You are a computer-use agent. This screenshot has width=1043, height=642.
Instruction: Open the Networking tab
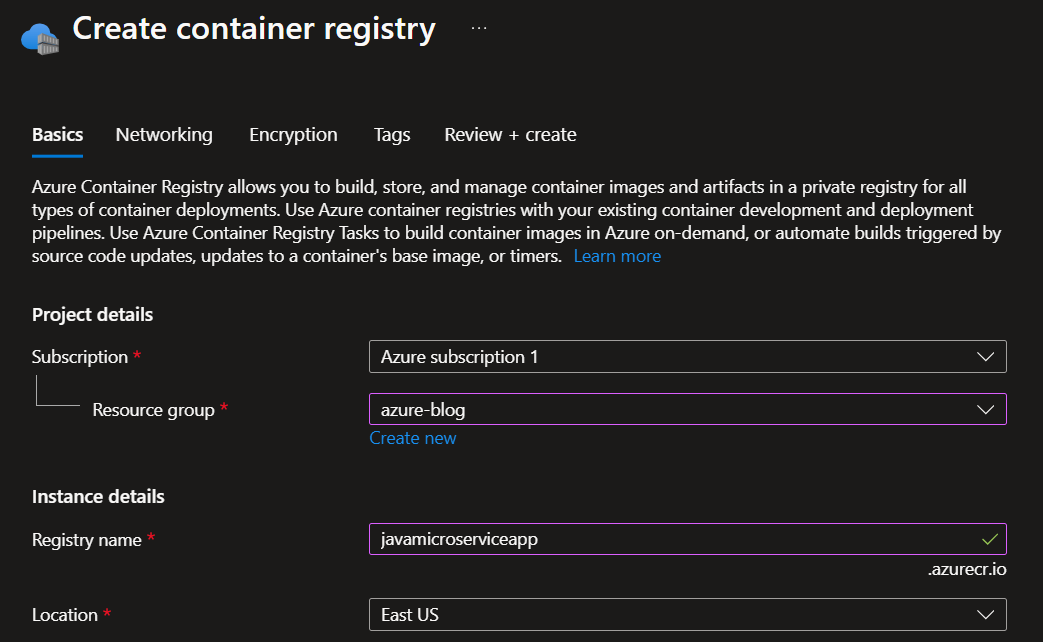pyautogui.click(x=164, y=134)
